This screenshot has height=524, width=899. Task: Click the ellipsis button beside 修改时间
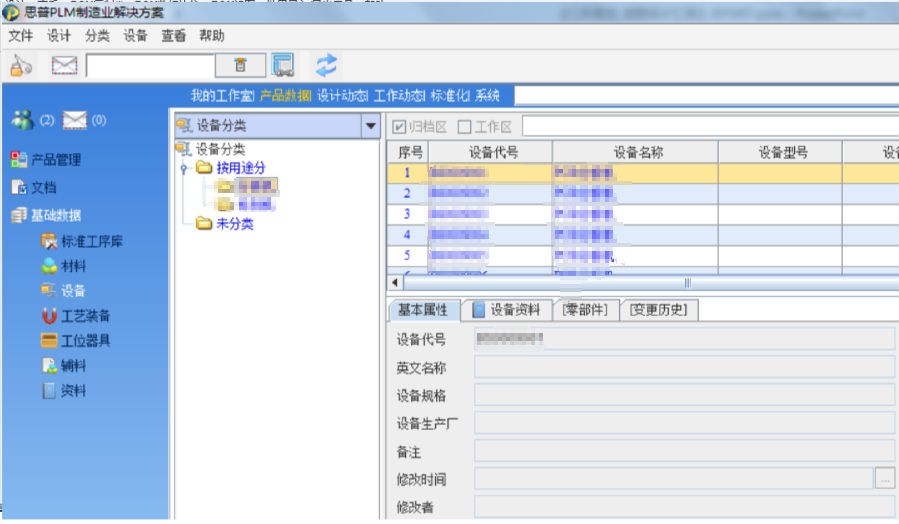[884, 479]
